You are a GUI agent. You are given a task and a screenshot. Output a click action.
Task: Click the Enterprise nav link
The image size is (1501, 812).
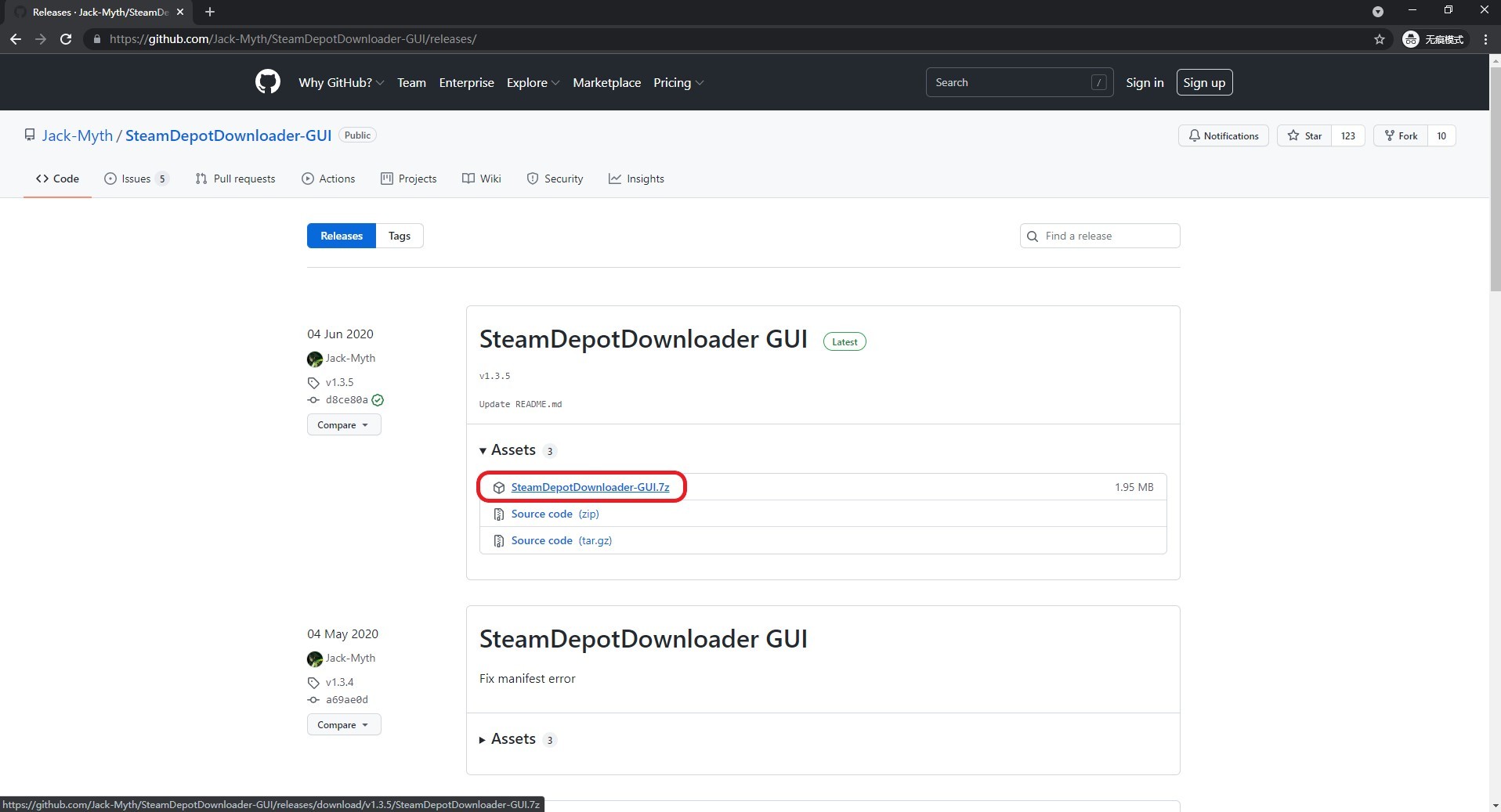pos(466,82)
